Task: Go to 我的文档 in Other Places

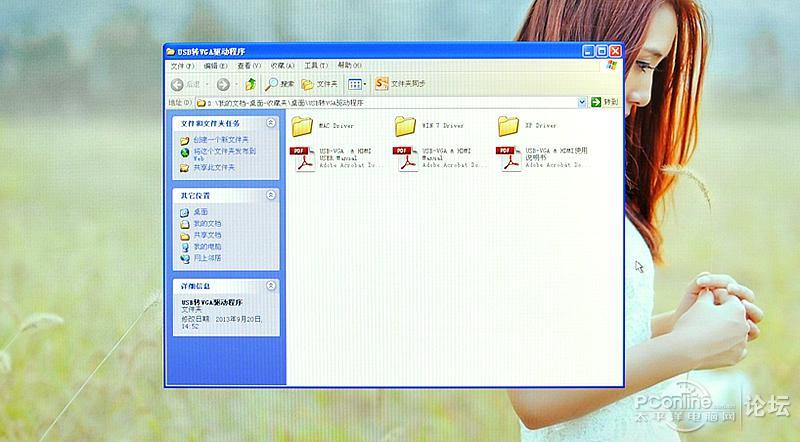Action: click(207, 224)
